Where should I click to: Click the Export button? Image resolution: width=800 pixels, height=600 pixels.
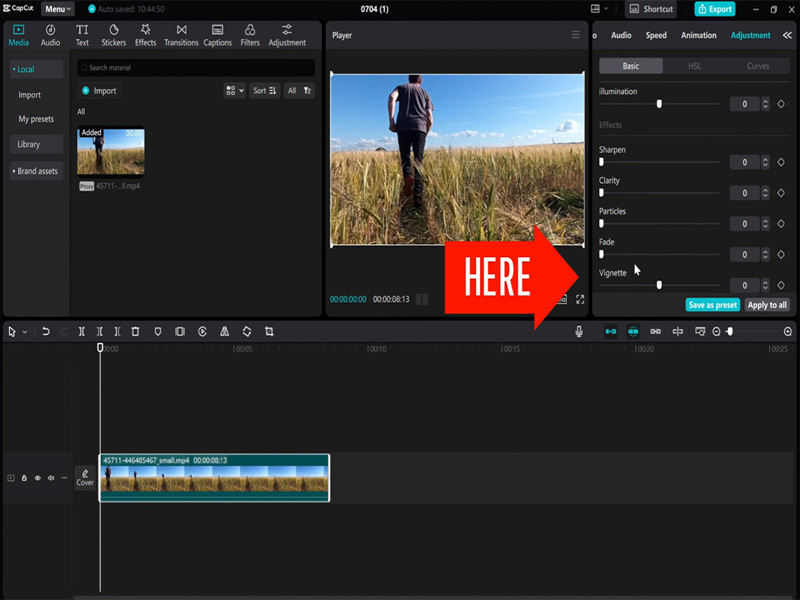(x=714, y=9)
